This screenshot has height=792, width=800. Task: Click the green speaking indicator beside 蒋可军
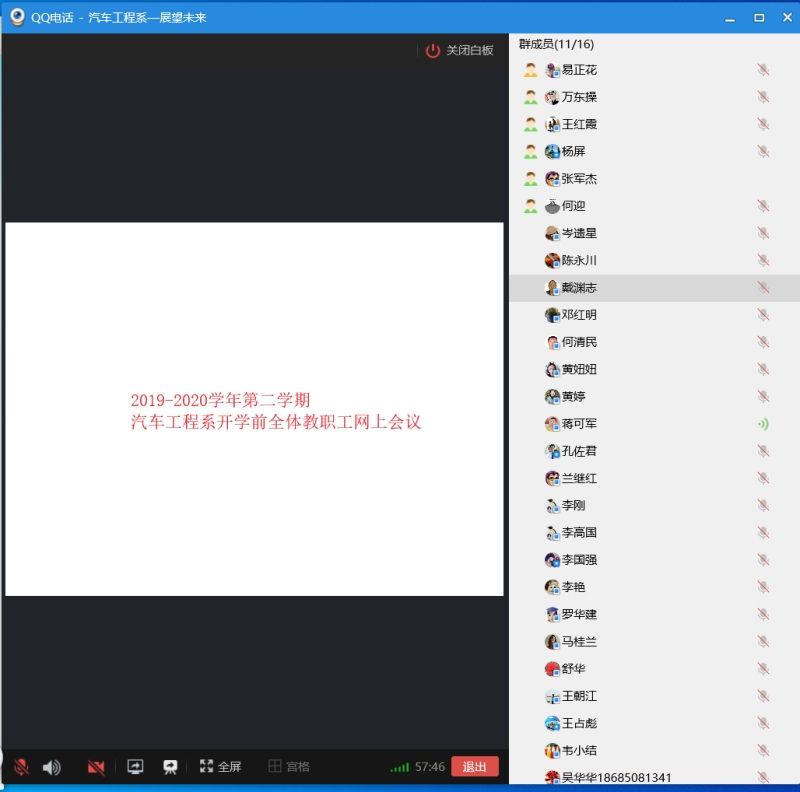click(x=763, y=424)
